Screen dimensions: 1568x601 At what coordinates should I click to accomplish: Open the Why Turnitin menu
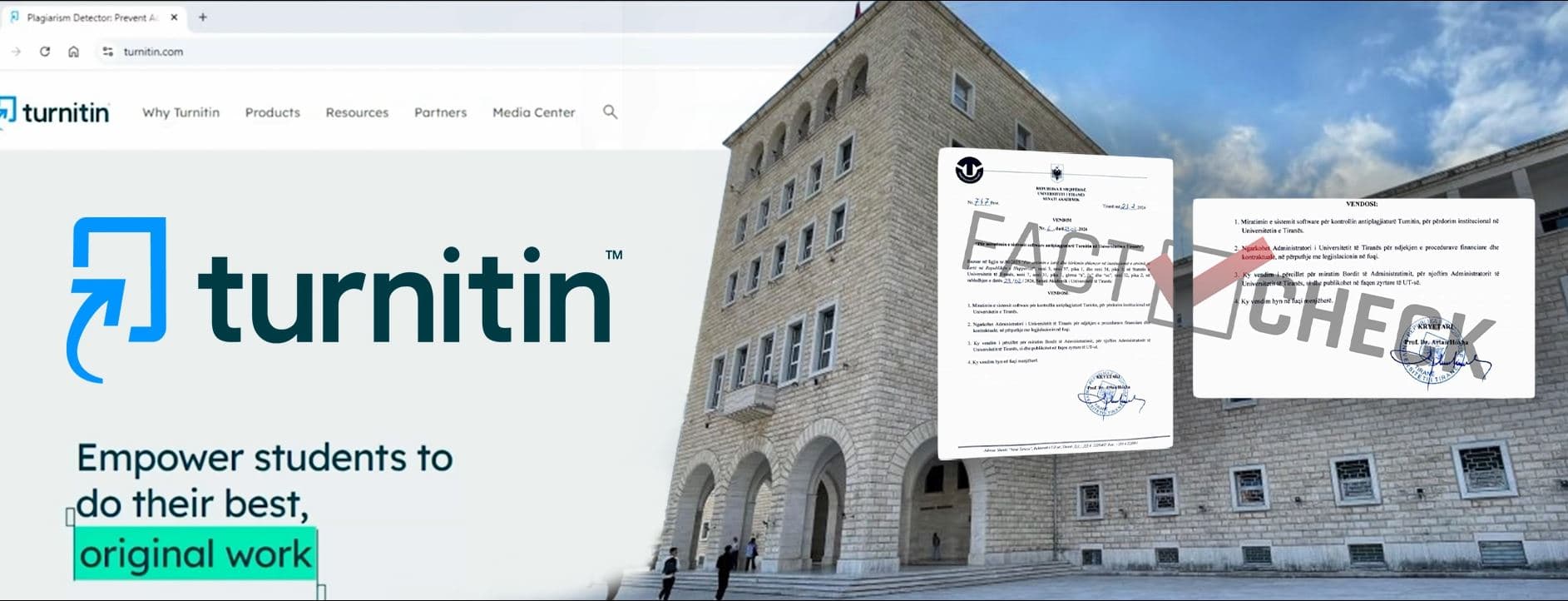tap(181, 112)
